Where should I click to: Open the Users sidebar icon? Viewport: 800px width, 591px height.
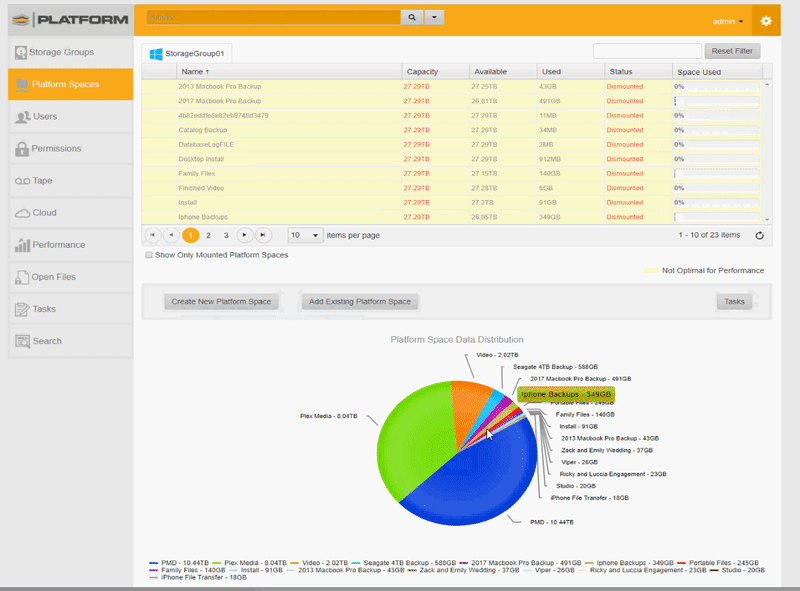22,117
